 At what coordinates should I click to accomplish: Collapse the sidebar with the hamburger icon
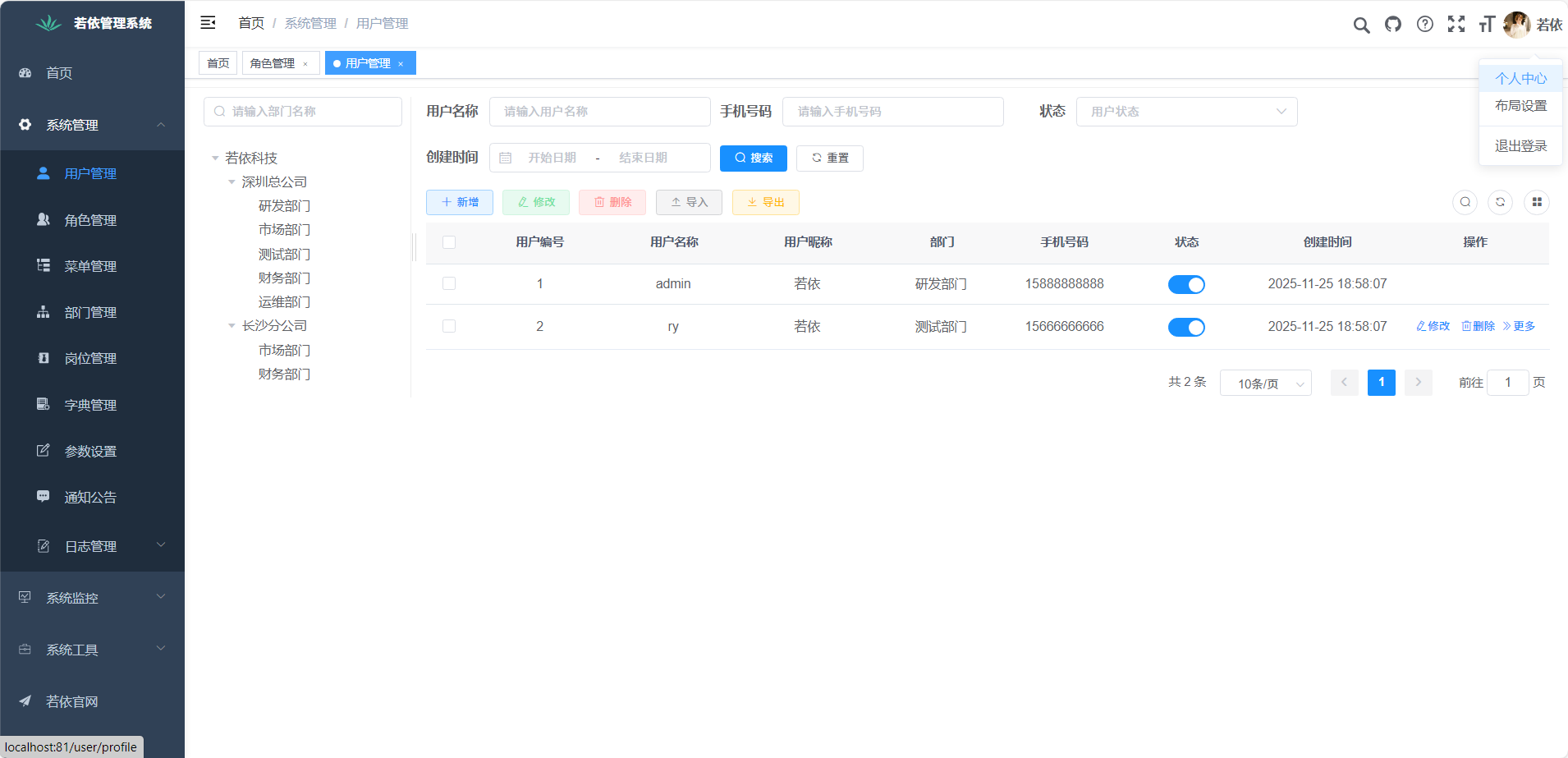pyautogui.click(x=208, y=23)
